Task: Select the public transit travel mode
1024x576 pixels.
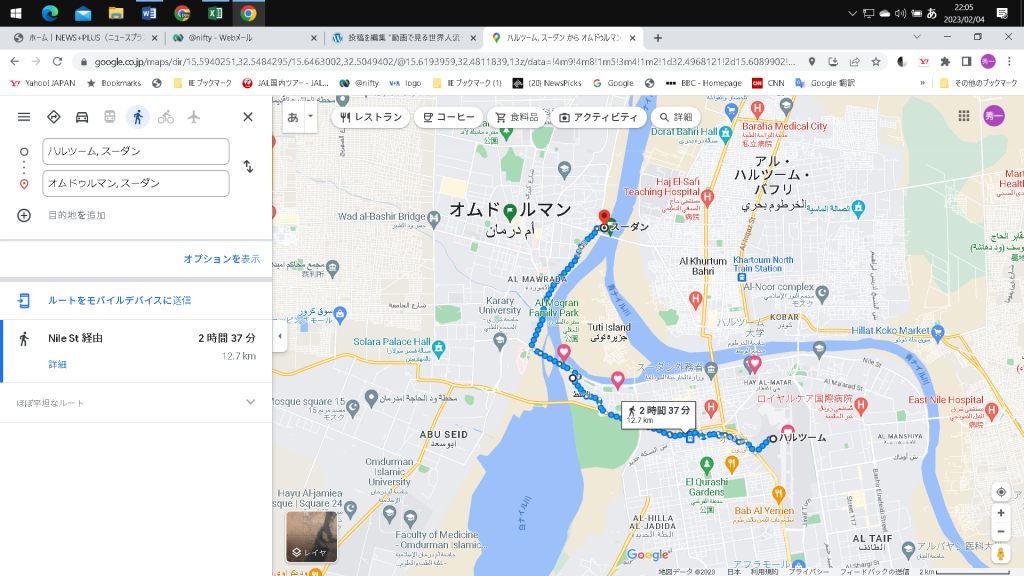Action: point(110,117)
